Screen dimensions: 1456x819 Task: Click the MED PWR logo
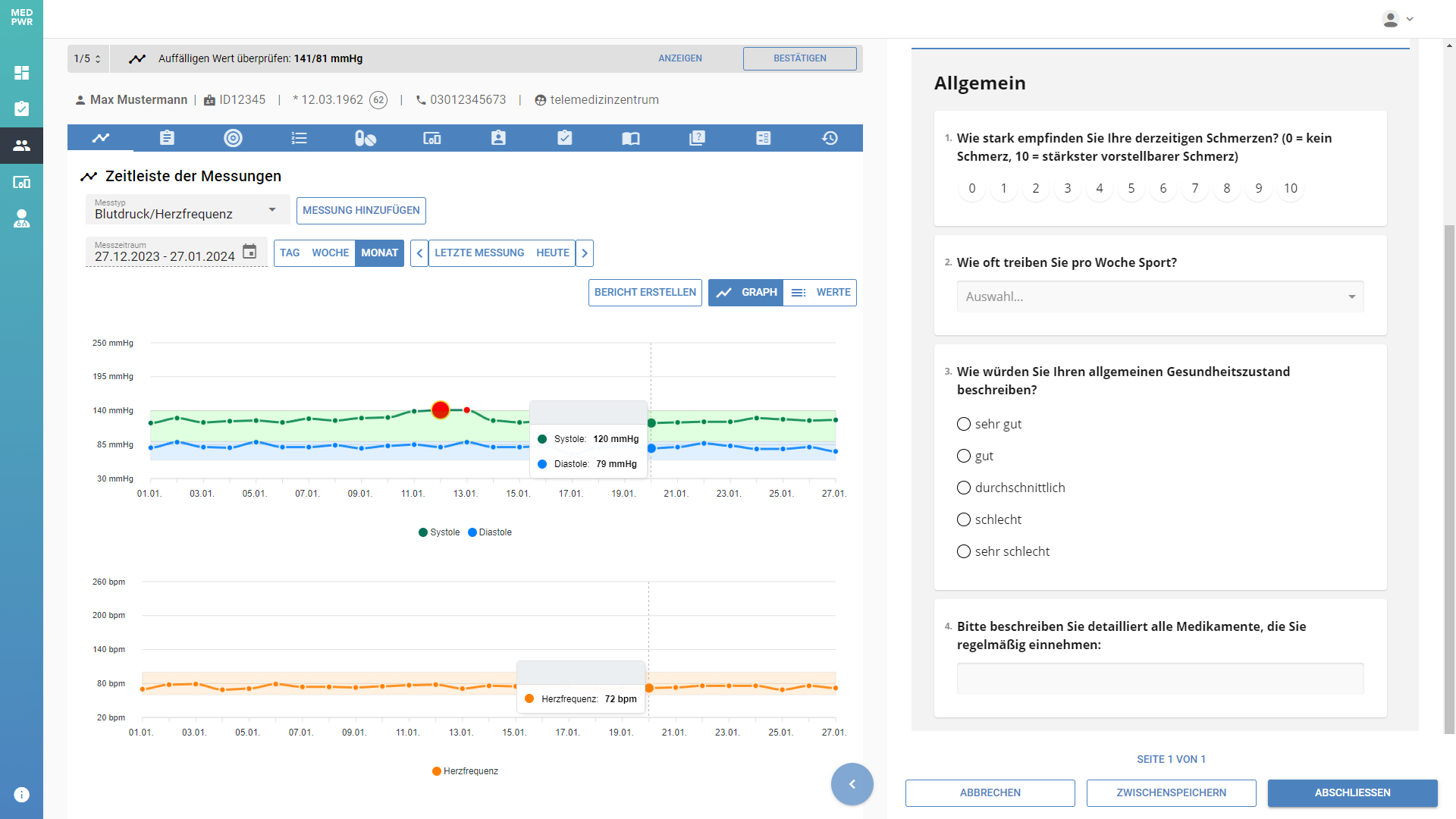(x=21, y=17)
